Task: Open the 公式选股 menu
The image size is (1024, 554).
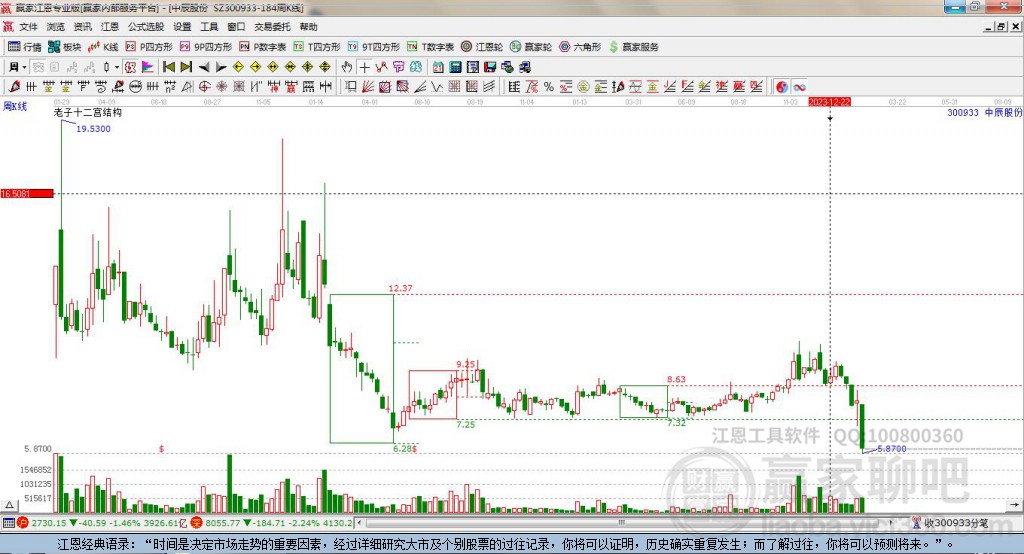Action: 146,27
